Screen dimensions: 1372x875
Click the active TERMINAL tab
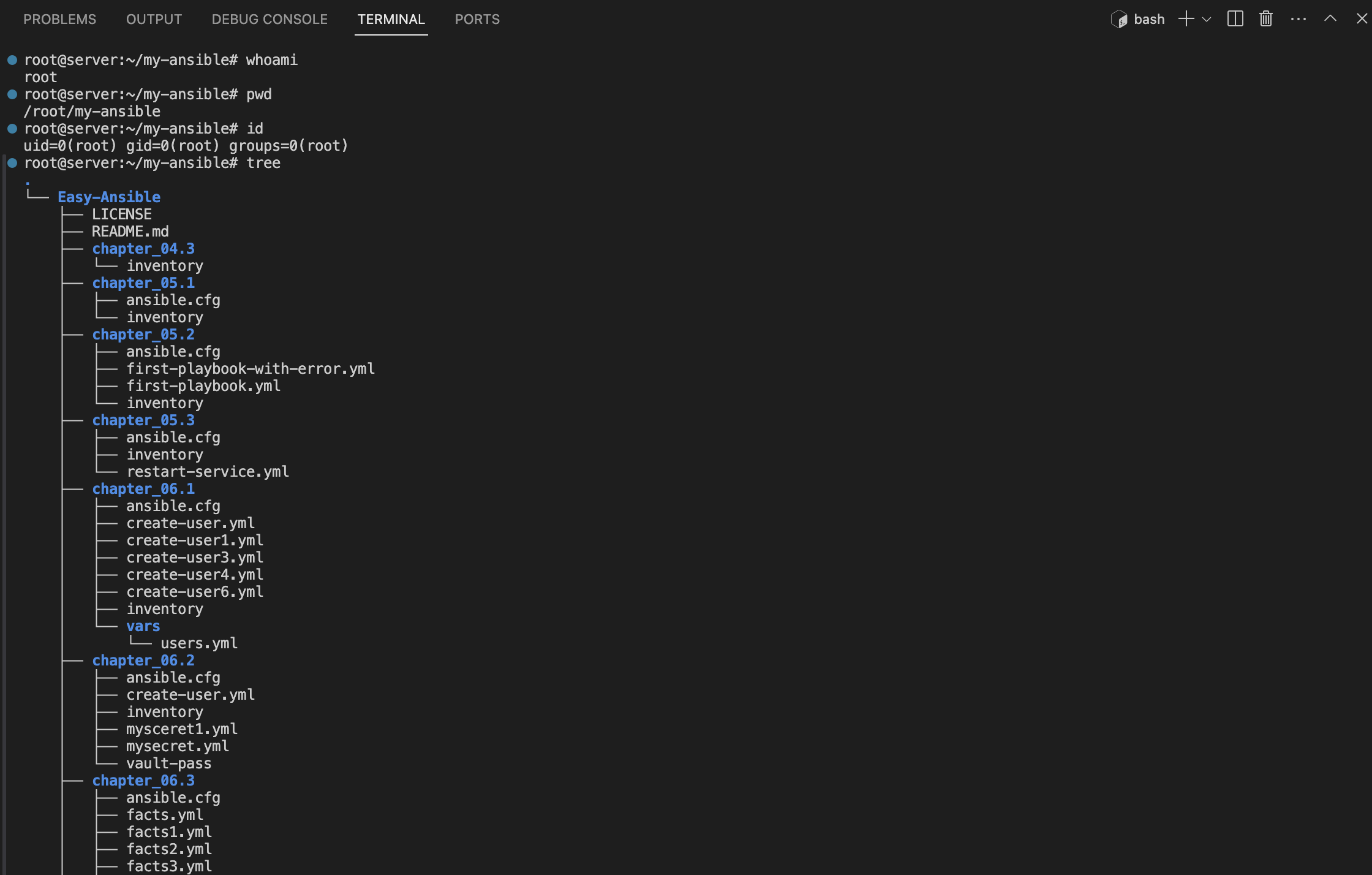391,19
